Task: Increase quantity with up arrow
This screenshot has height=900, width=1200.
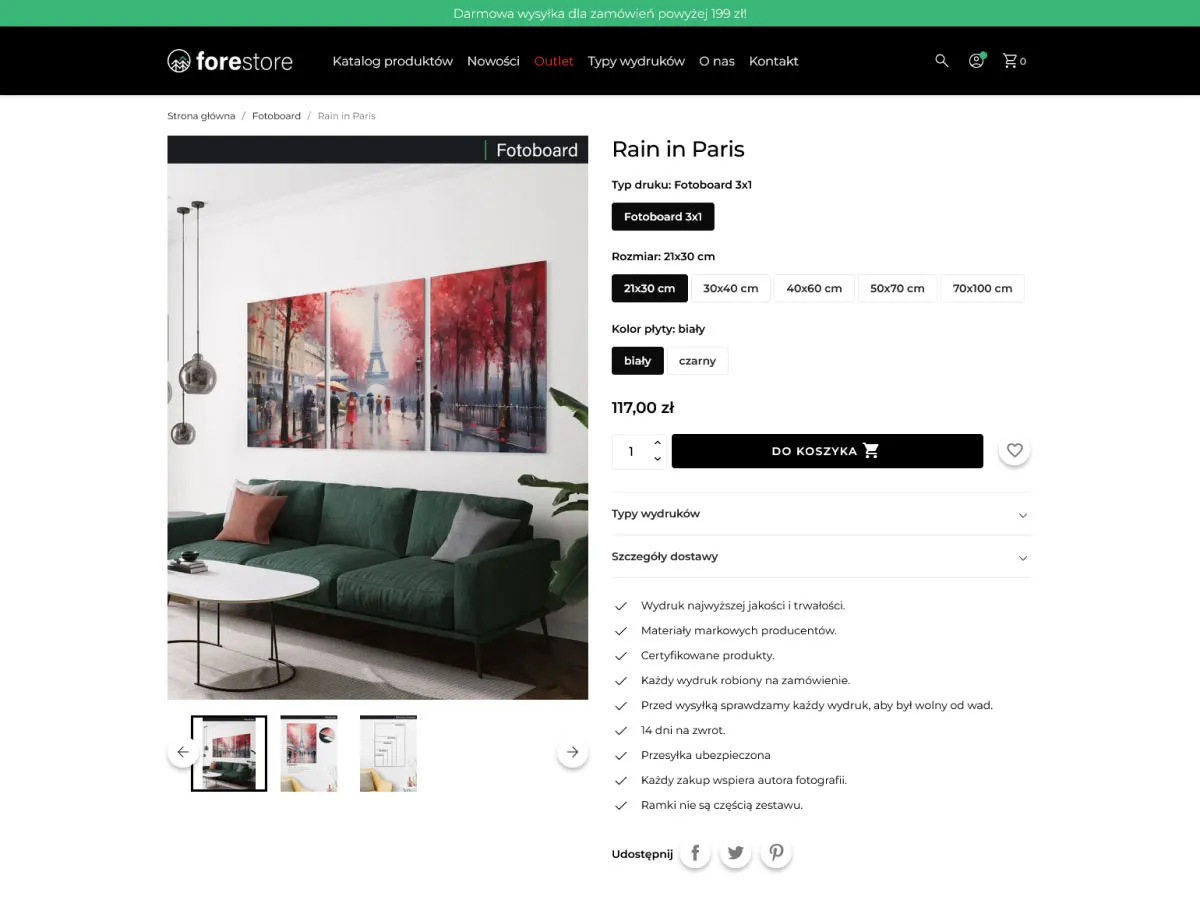Action: click(x=657, y=443)
